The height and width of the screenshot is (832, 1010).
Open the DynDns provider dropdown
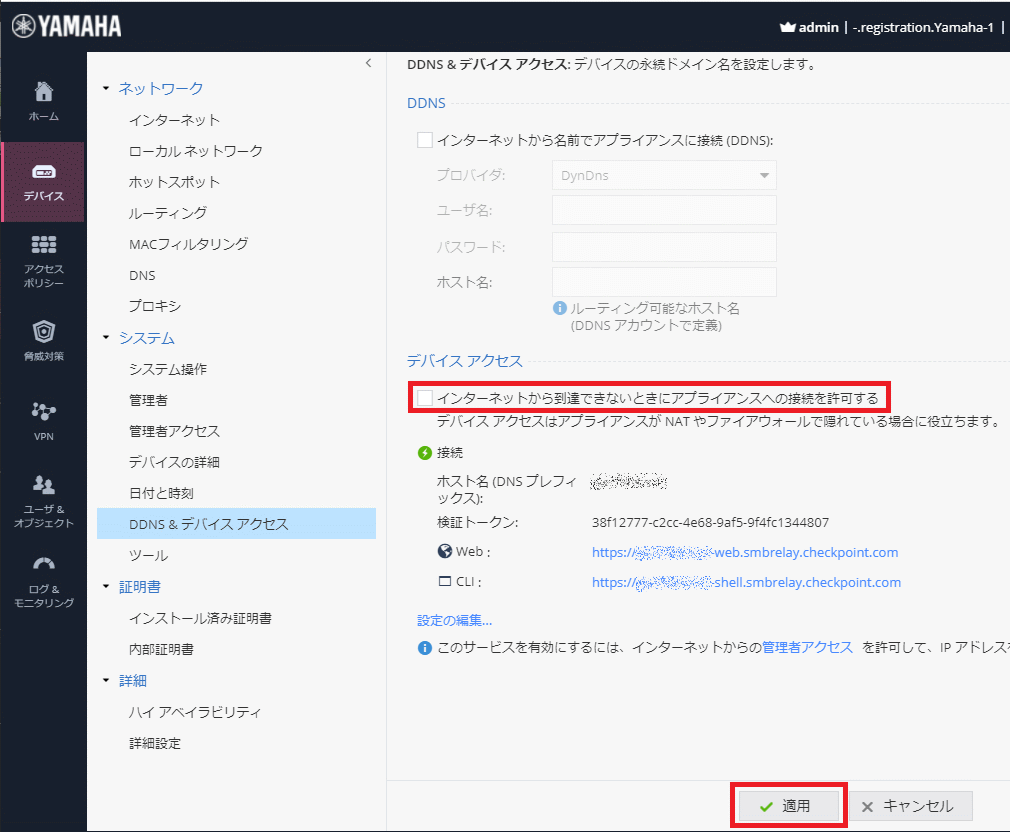(664, 175)
